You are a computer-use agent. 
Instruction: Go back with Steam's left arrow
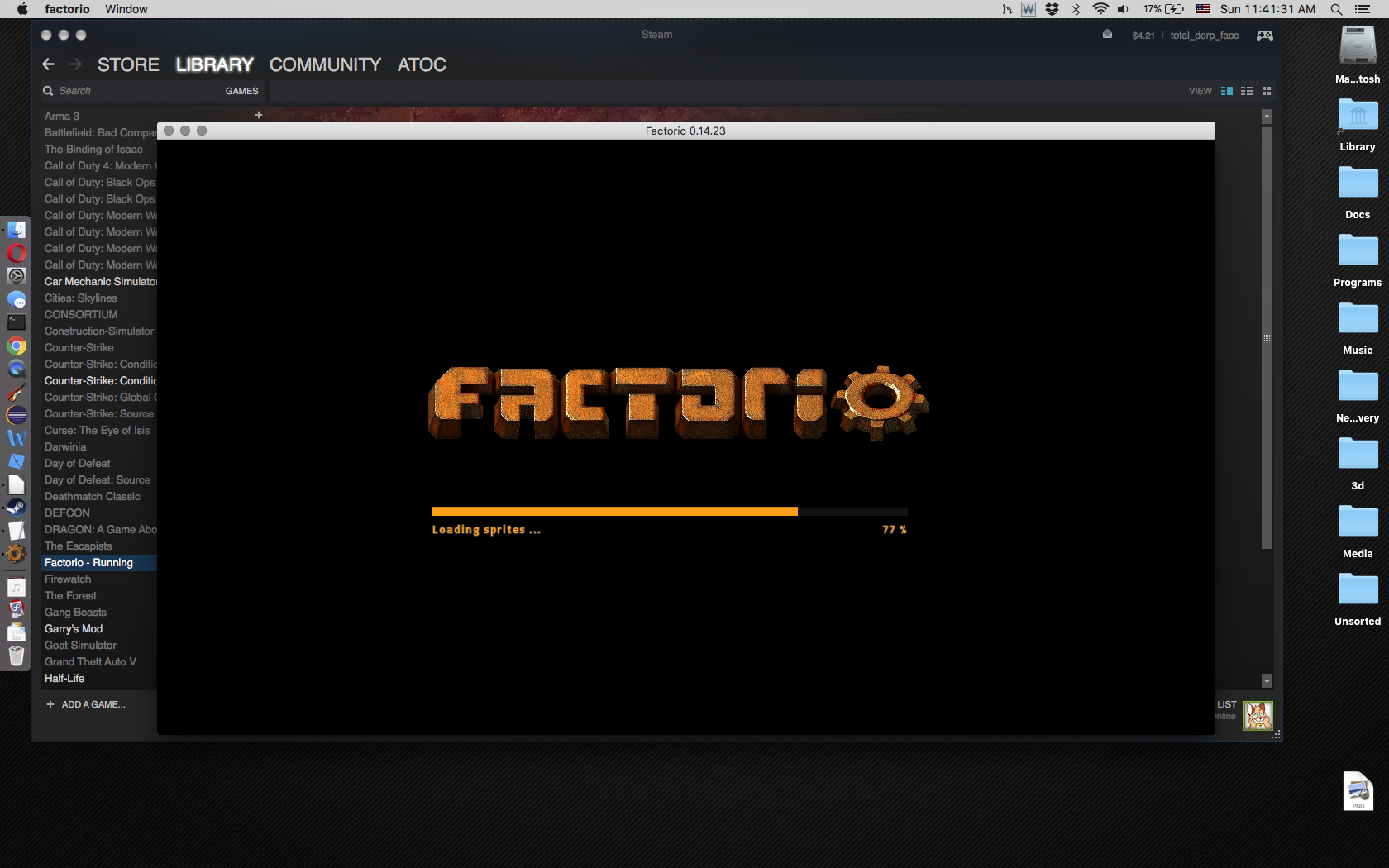48,64
